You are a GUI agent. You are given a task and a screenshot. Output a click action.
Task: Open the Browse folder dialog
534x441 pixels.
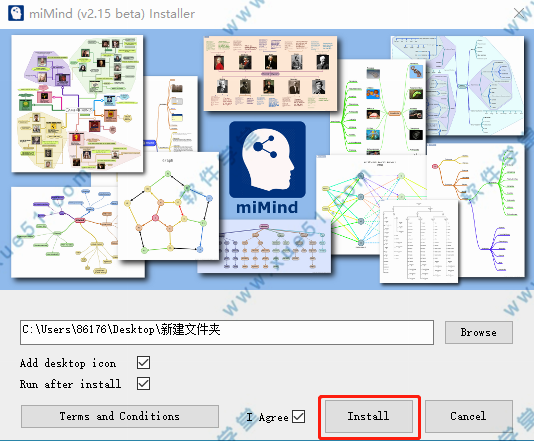[x=478, y=332]
